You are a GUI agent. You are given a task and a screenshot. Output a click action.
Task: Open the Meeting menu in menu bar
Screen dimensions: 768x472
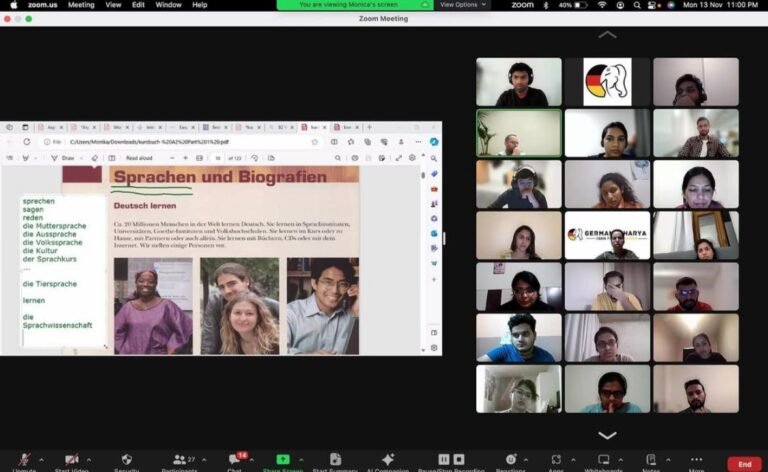[x=81, y=5]
